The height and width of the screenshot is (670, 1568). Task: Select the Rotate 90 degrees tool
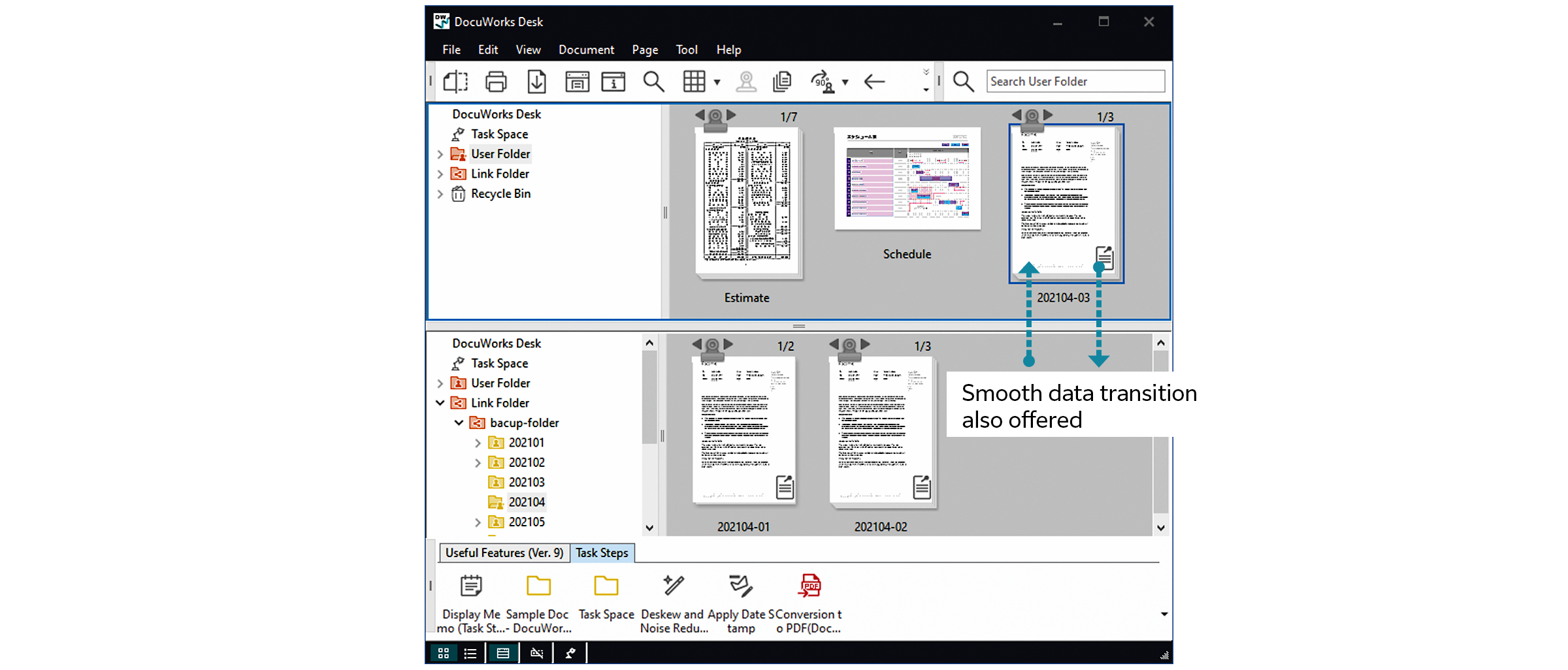823,81
